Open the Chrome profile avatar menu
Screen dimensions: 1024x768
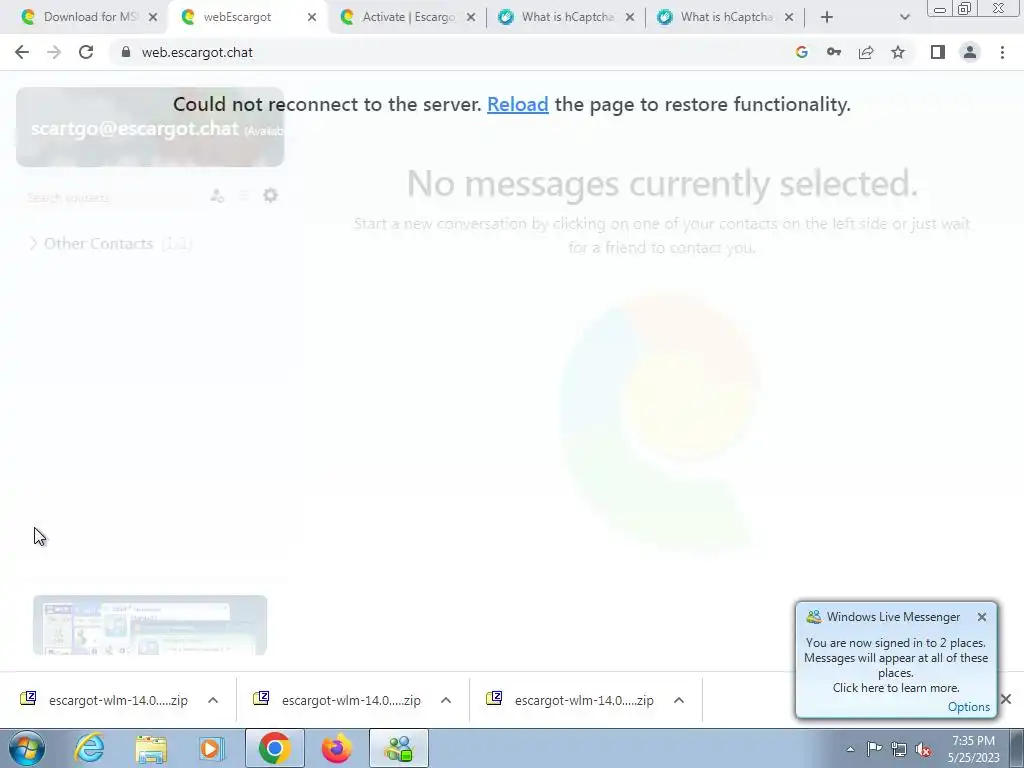coord(970,52)
